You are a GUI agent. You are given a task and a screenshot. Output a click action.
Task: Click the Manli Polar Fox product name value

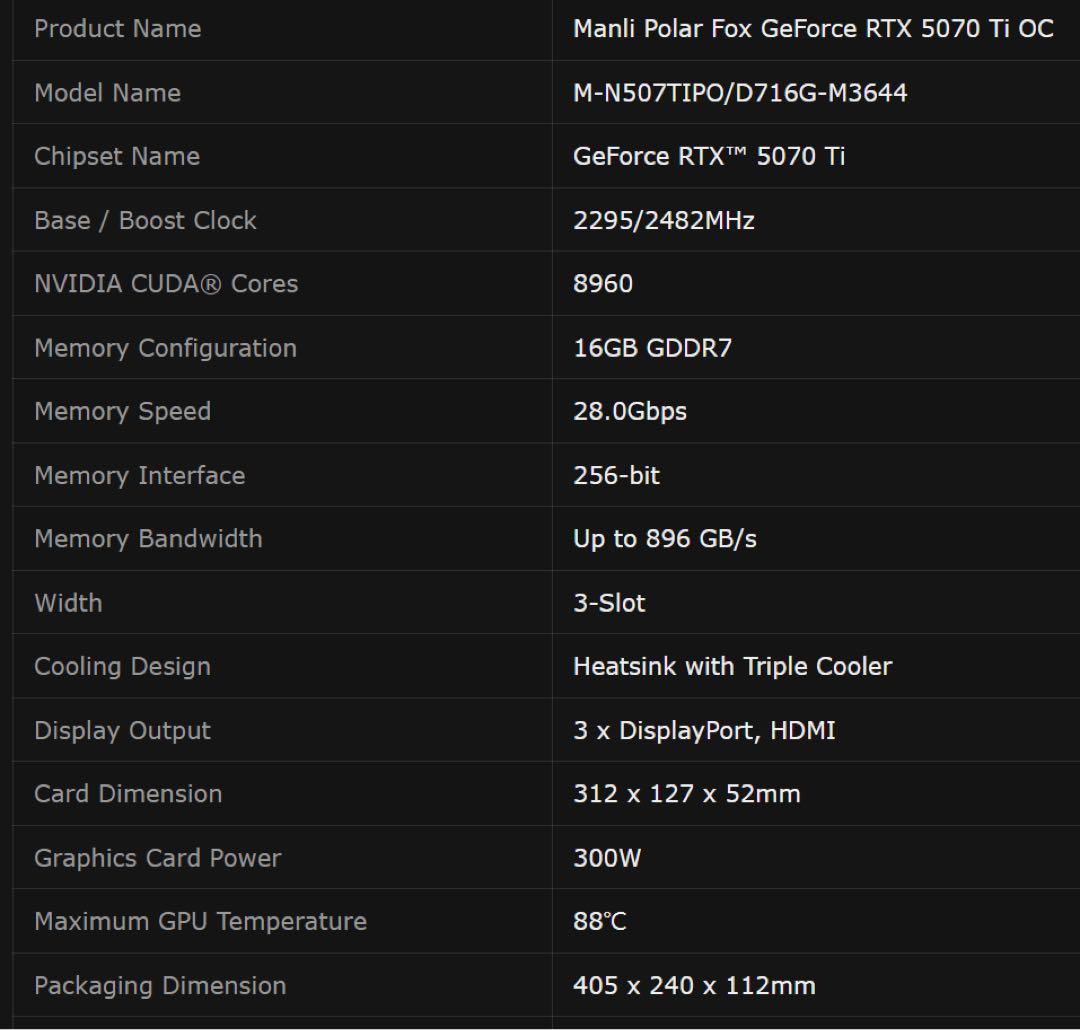812,29
